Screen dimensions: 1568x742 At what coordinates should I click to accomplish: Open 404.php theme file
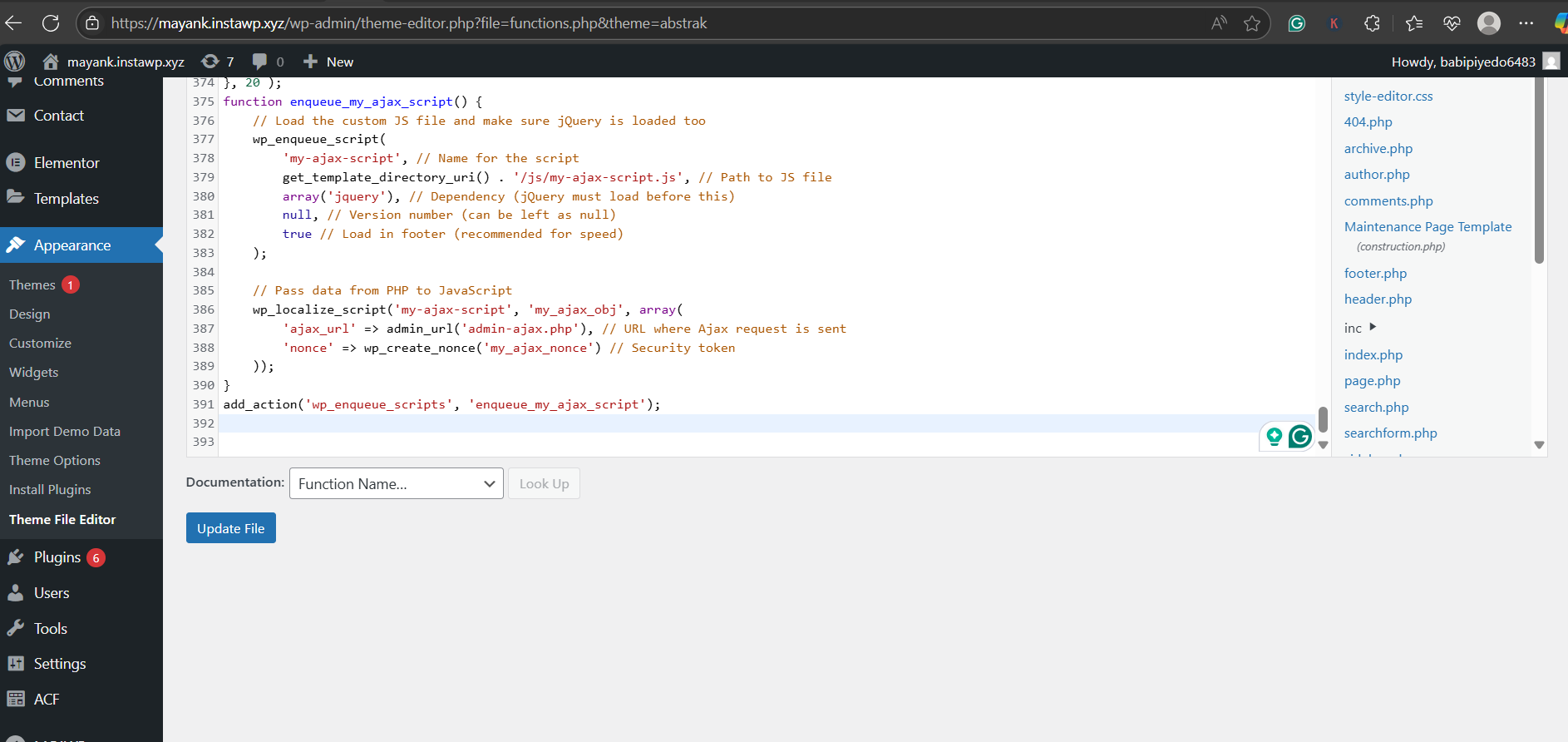coord(1368,121)
